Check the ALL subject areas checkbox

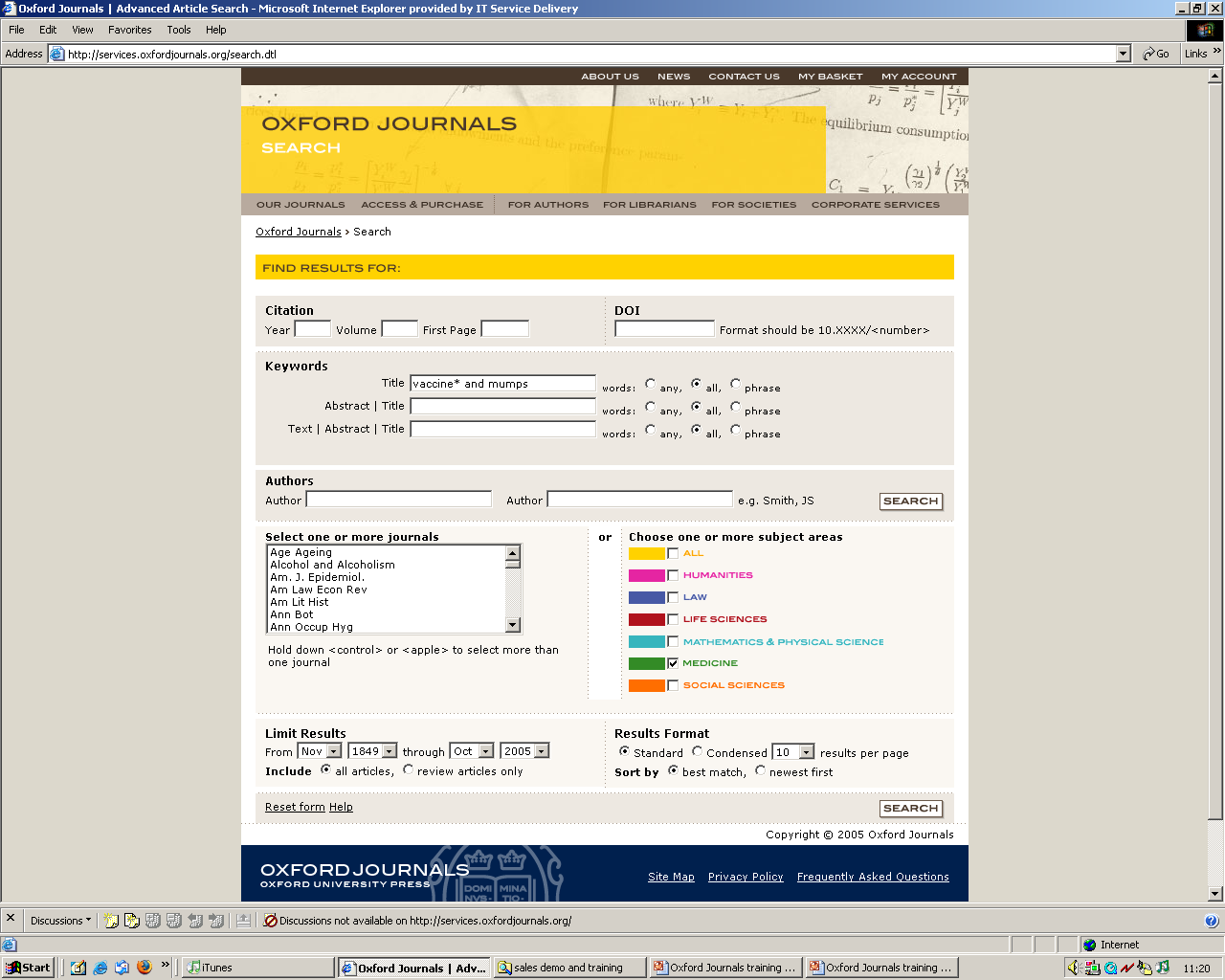point(673,553)
